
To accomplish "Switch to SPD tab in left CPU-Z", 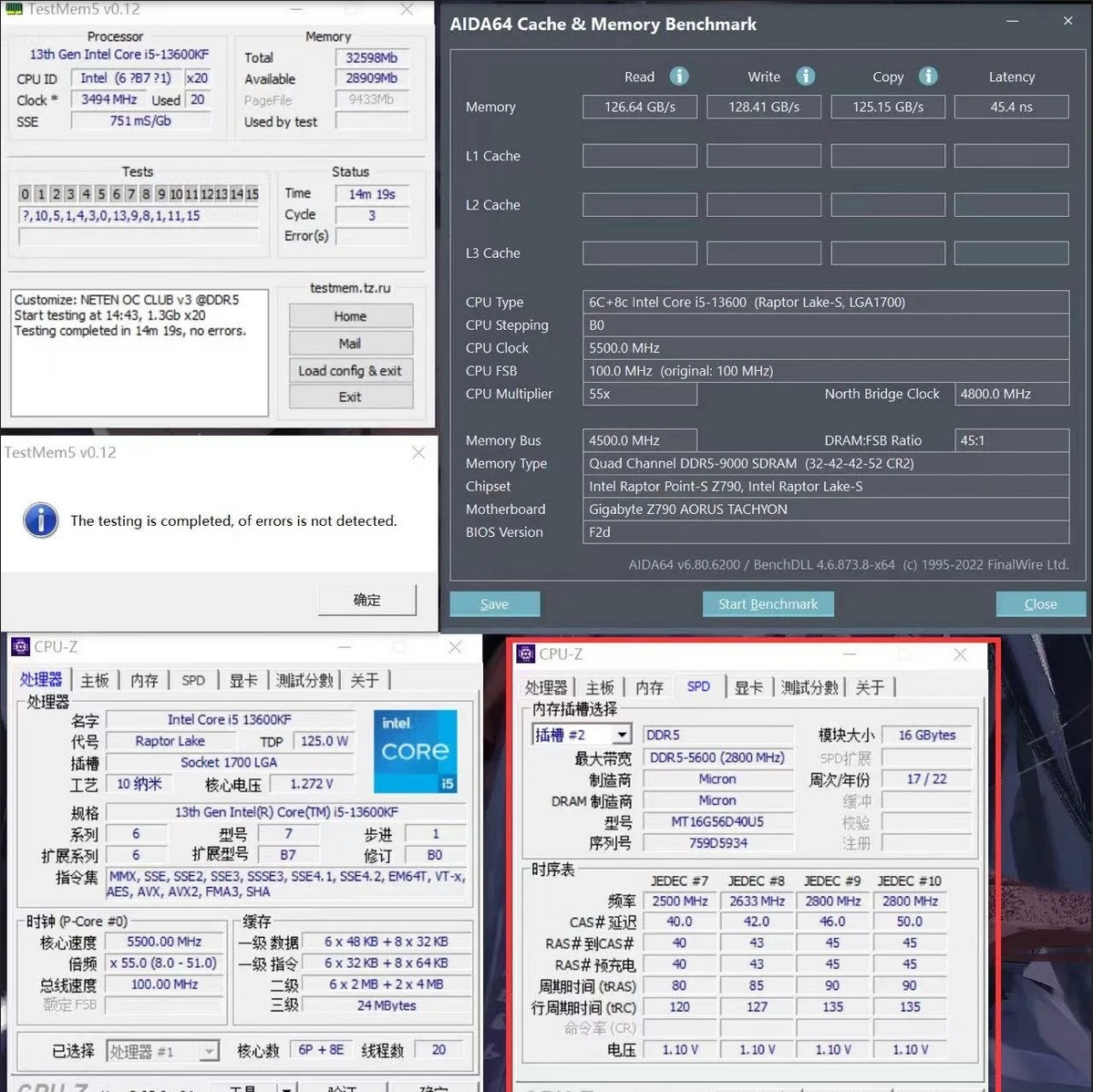I will click(x=193, y=681).
